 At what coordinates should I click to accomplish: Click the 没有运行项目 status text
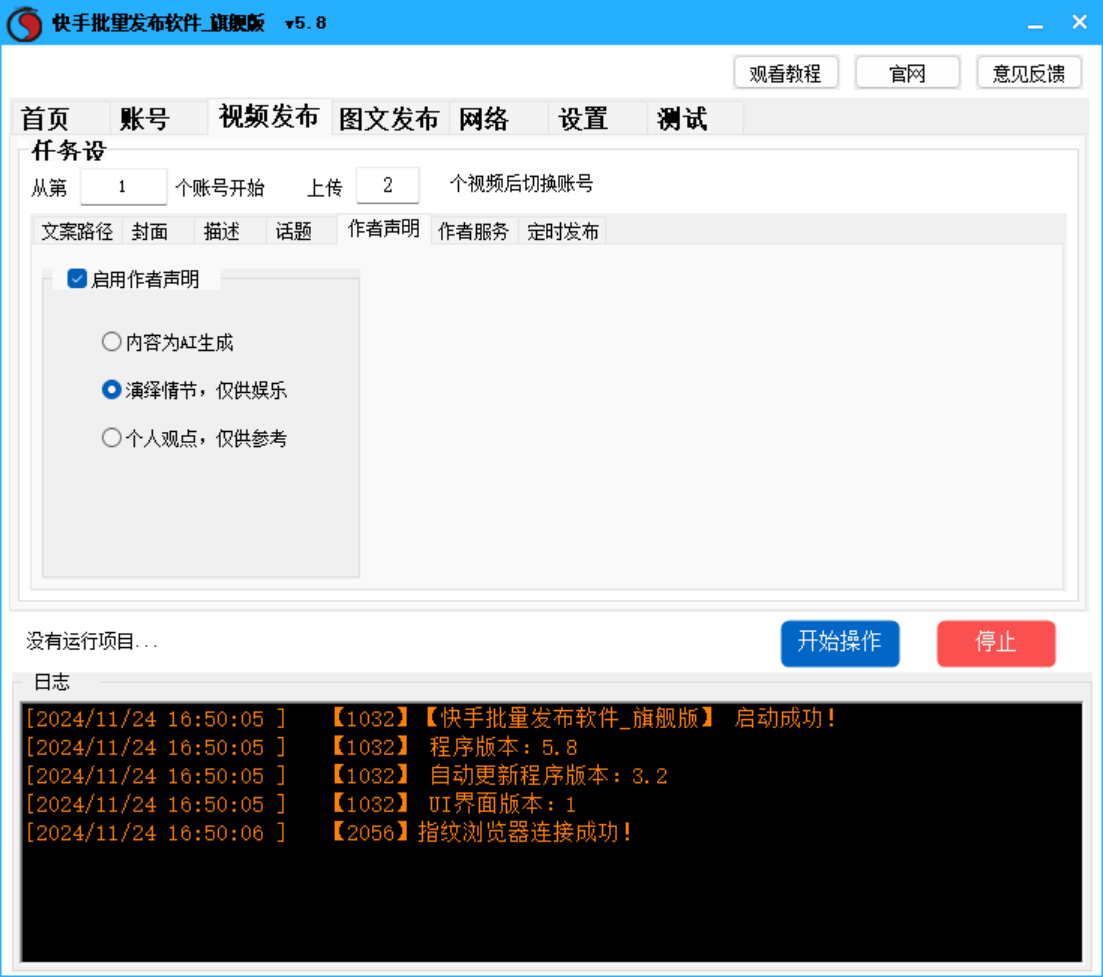[92, 641]
